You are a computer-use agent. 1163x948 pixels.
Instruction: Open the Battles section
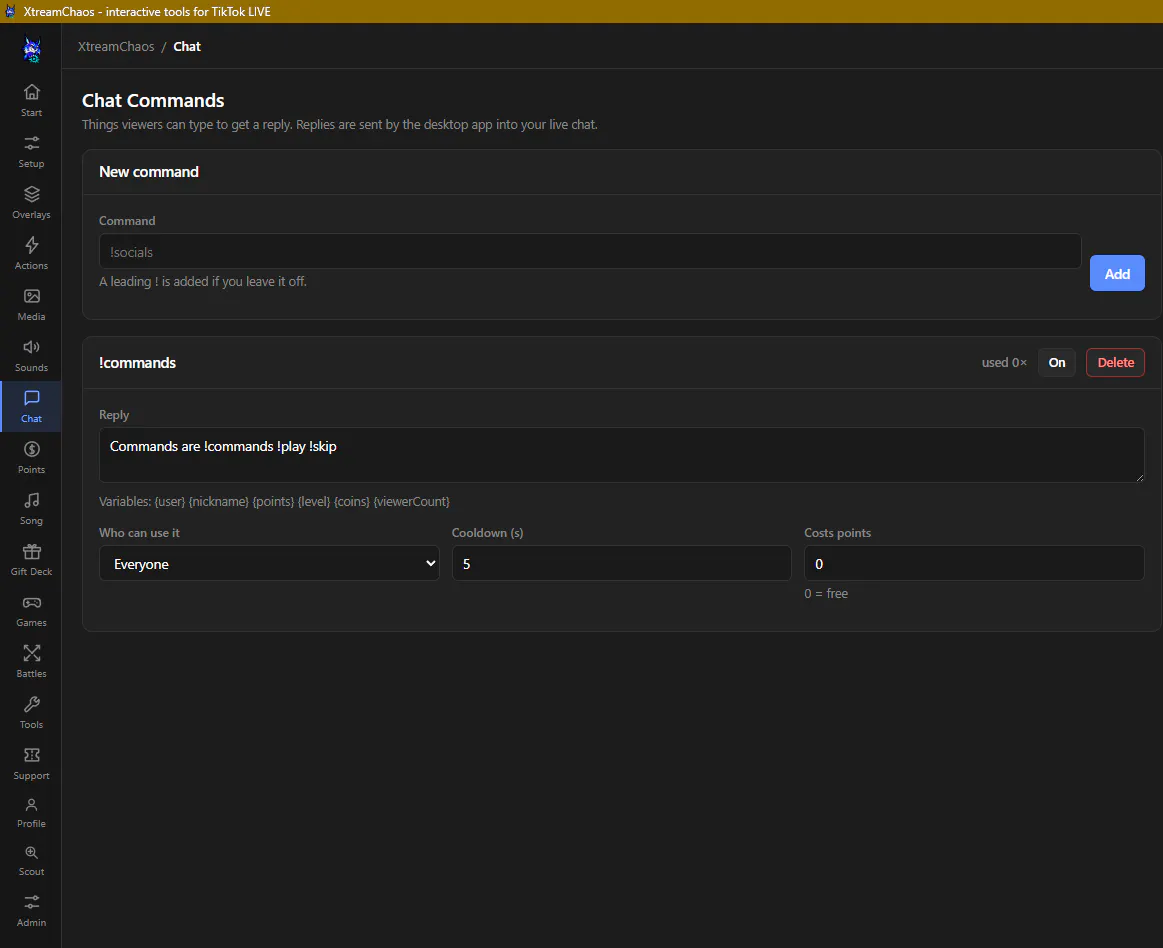point(31,662)
